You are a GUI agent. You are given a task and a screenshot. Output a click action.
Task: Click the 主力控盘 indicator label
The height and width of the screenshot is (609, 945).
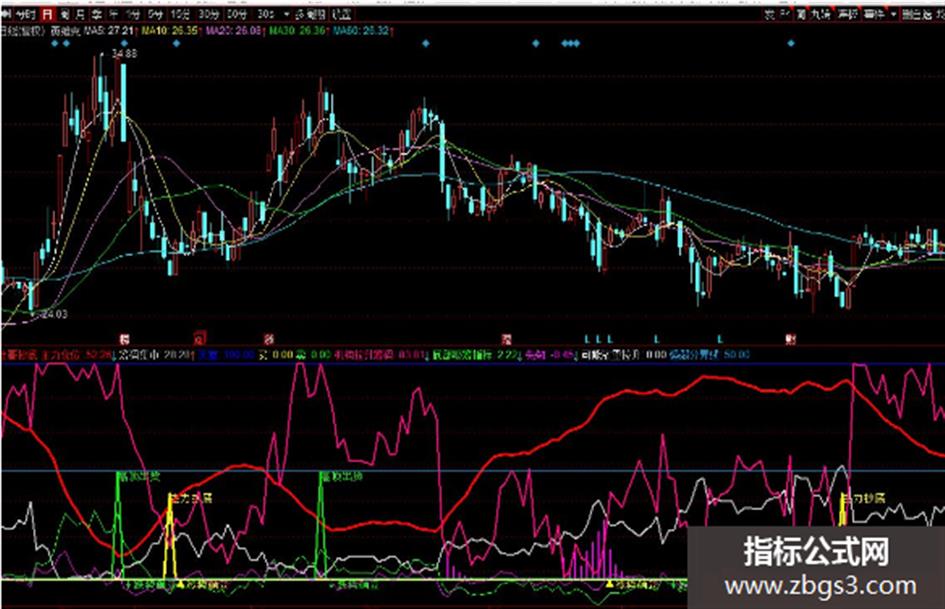tap(60, 355)
